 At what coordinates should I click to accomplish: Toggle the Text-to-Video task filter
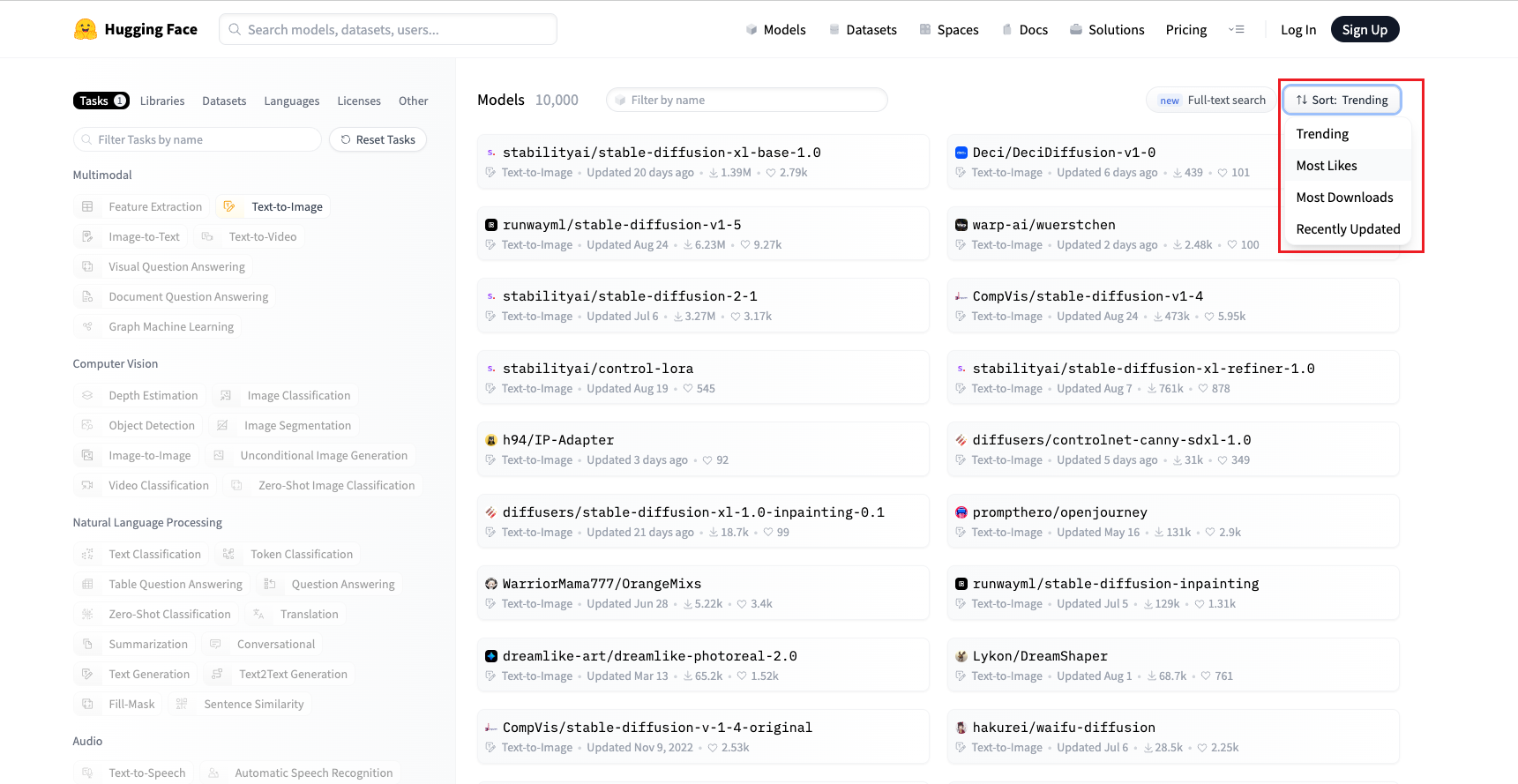coord(251,236)
